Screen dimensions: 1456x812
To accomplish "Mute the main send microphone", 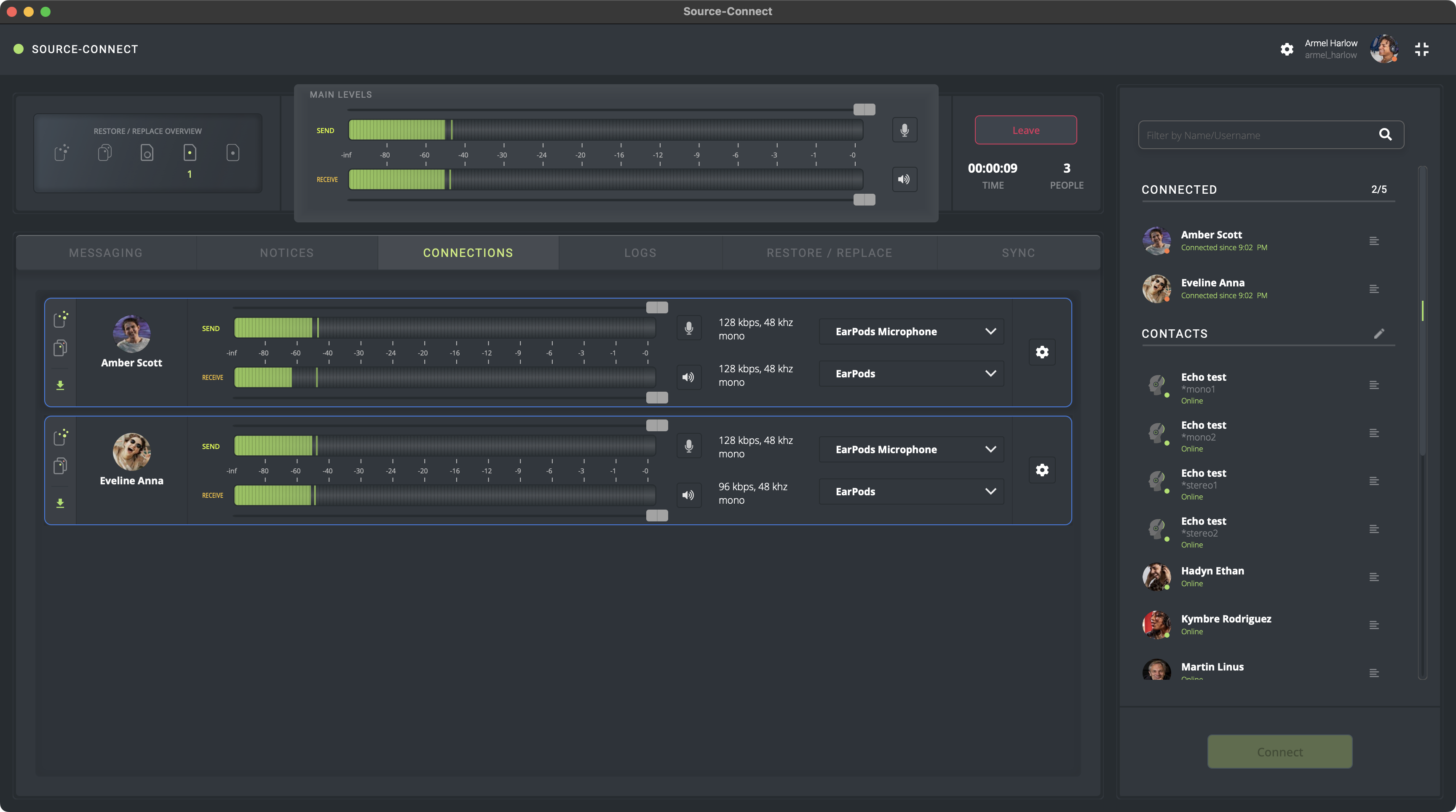I will (x=905, y=130).
